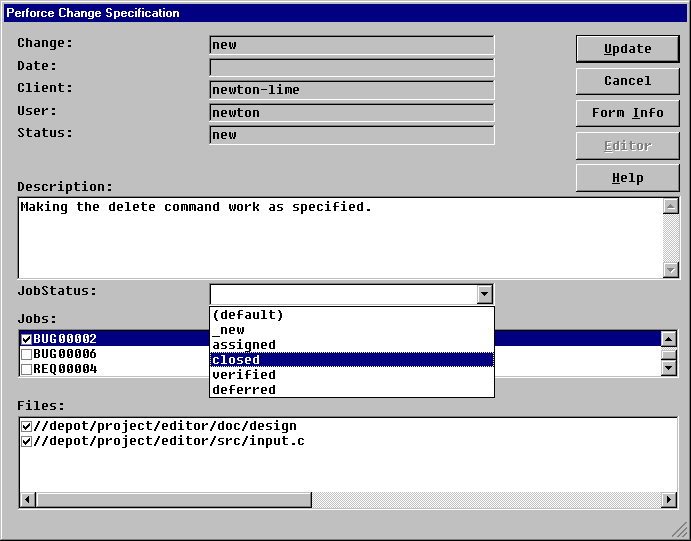The image size is (691, 541).
Task: Choose "deferred" from dropdown list
Action: (351, 390)
